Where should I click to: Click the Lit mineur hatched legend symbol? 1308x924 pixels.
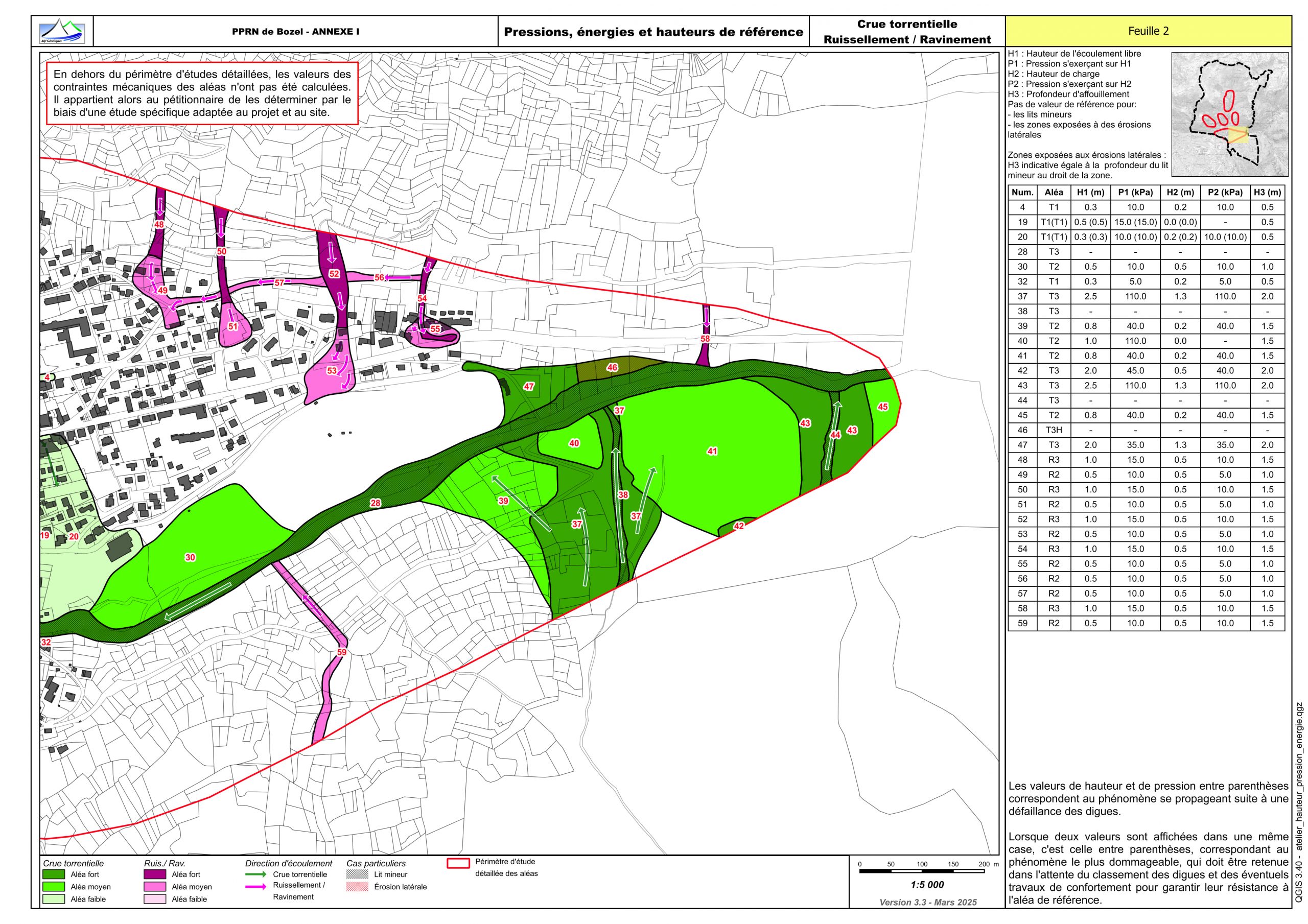357,874
